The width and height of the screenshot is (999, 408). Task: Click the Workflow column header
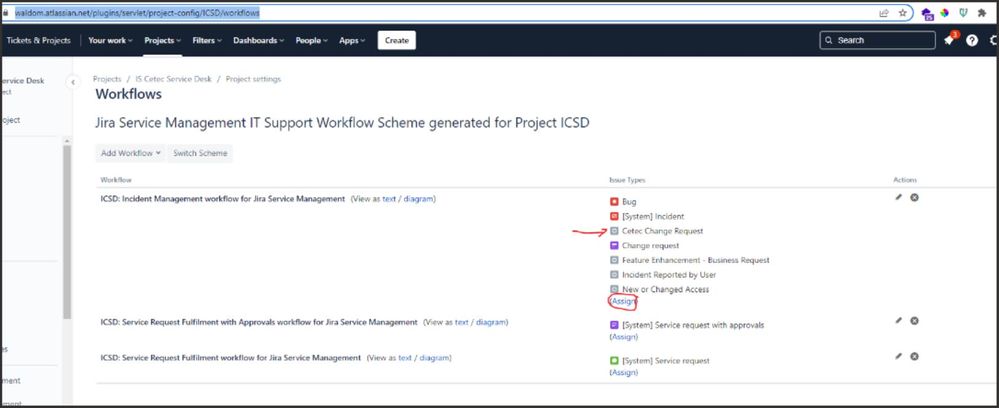[x=116, y=180]
